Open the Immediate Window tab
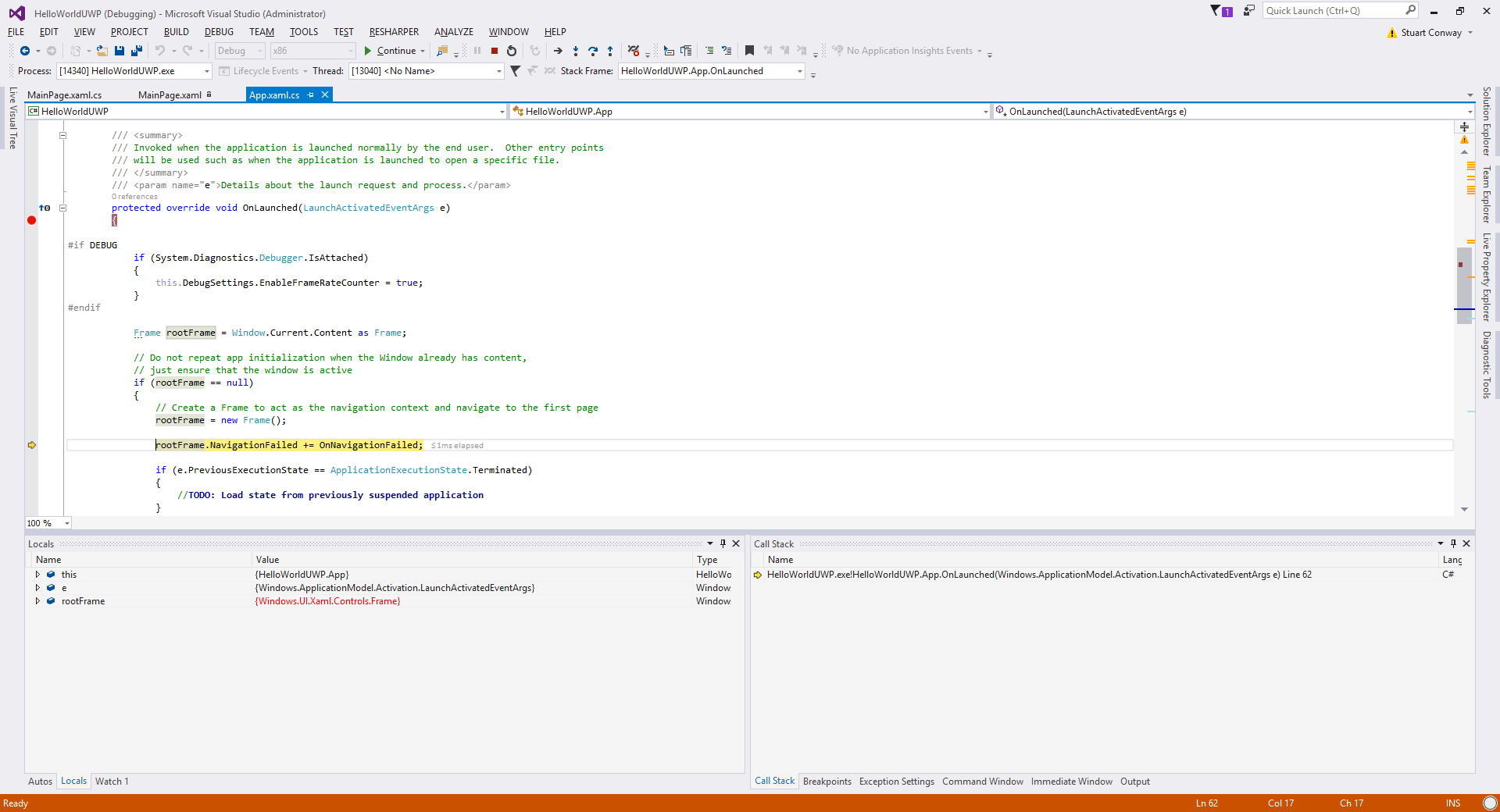 pyautogui.click(x=1071, y=782)
